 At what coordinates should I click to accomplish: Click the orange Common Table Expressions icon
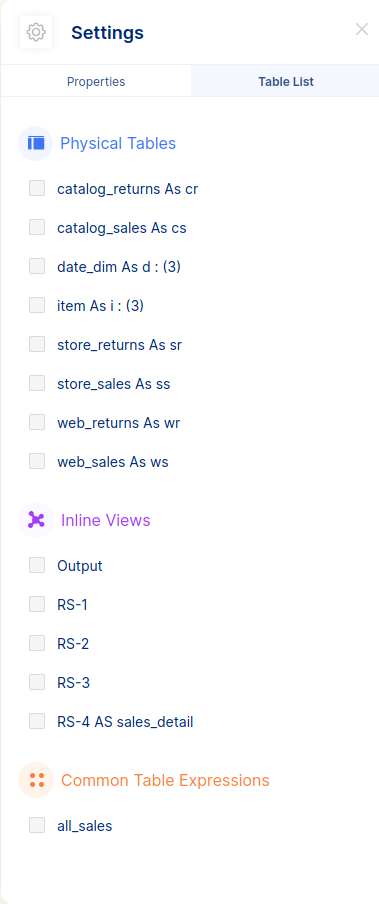point(36,780)
